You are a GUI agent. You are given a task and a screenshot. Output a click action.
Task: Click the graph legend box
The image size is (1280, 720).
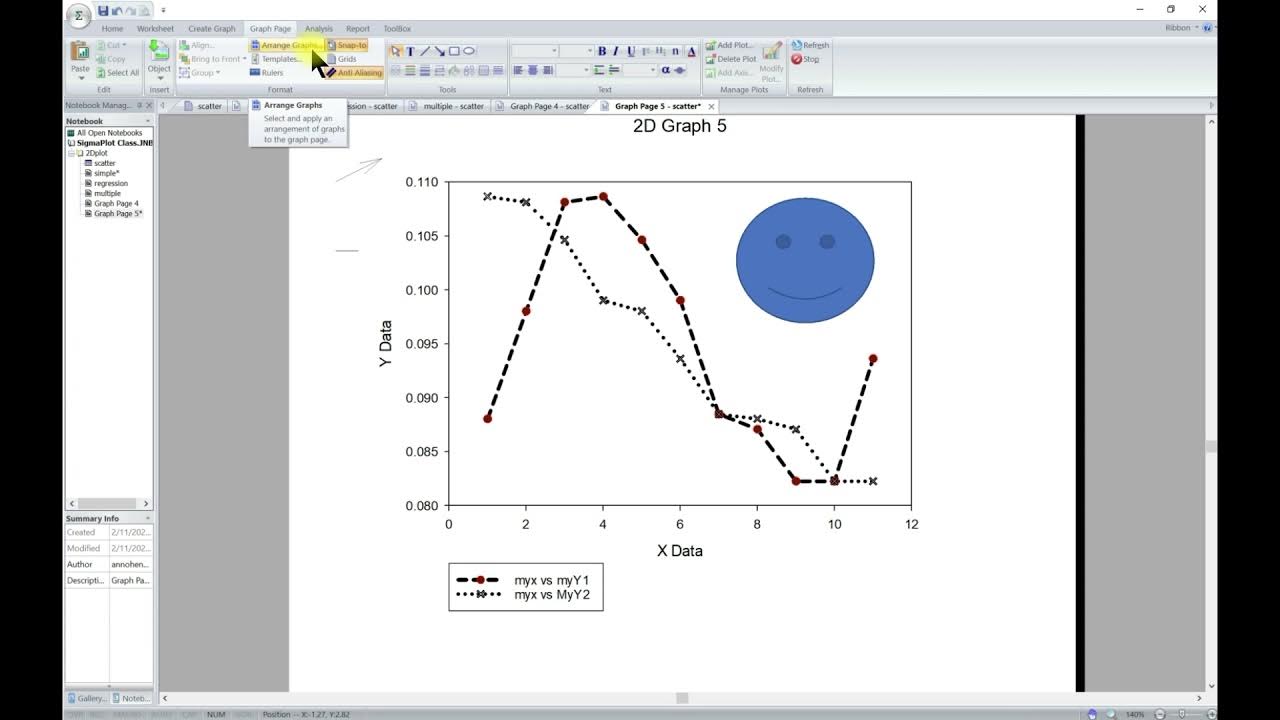[526, 586]
